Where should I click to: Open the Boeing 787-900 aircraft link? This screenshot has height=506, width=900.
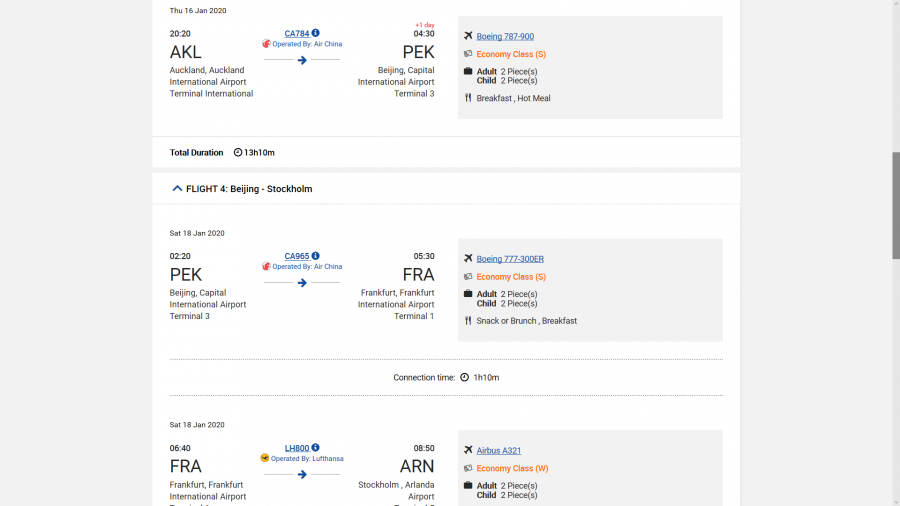pyautogui.click(x=505, y=37)
